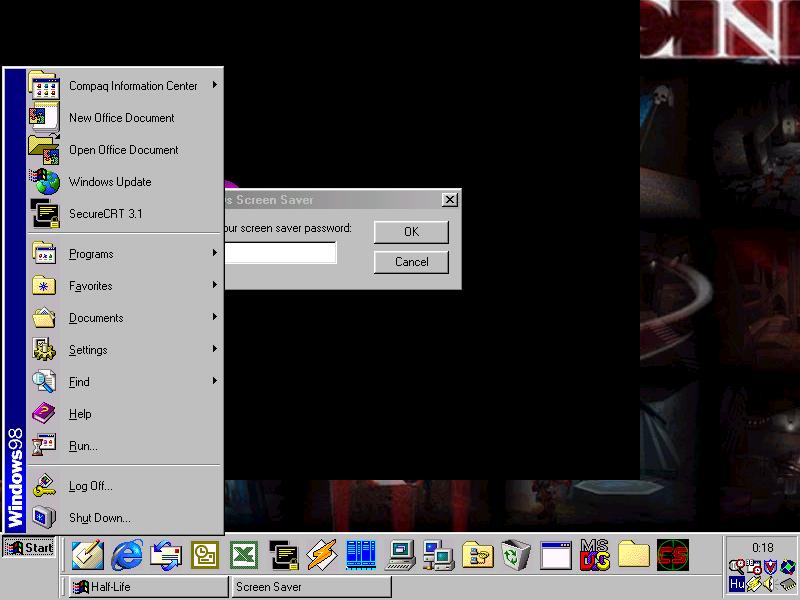Expand the Settings submenu arrow
800x600 pixels.
215,349
